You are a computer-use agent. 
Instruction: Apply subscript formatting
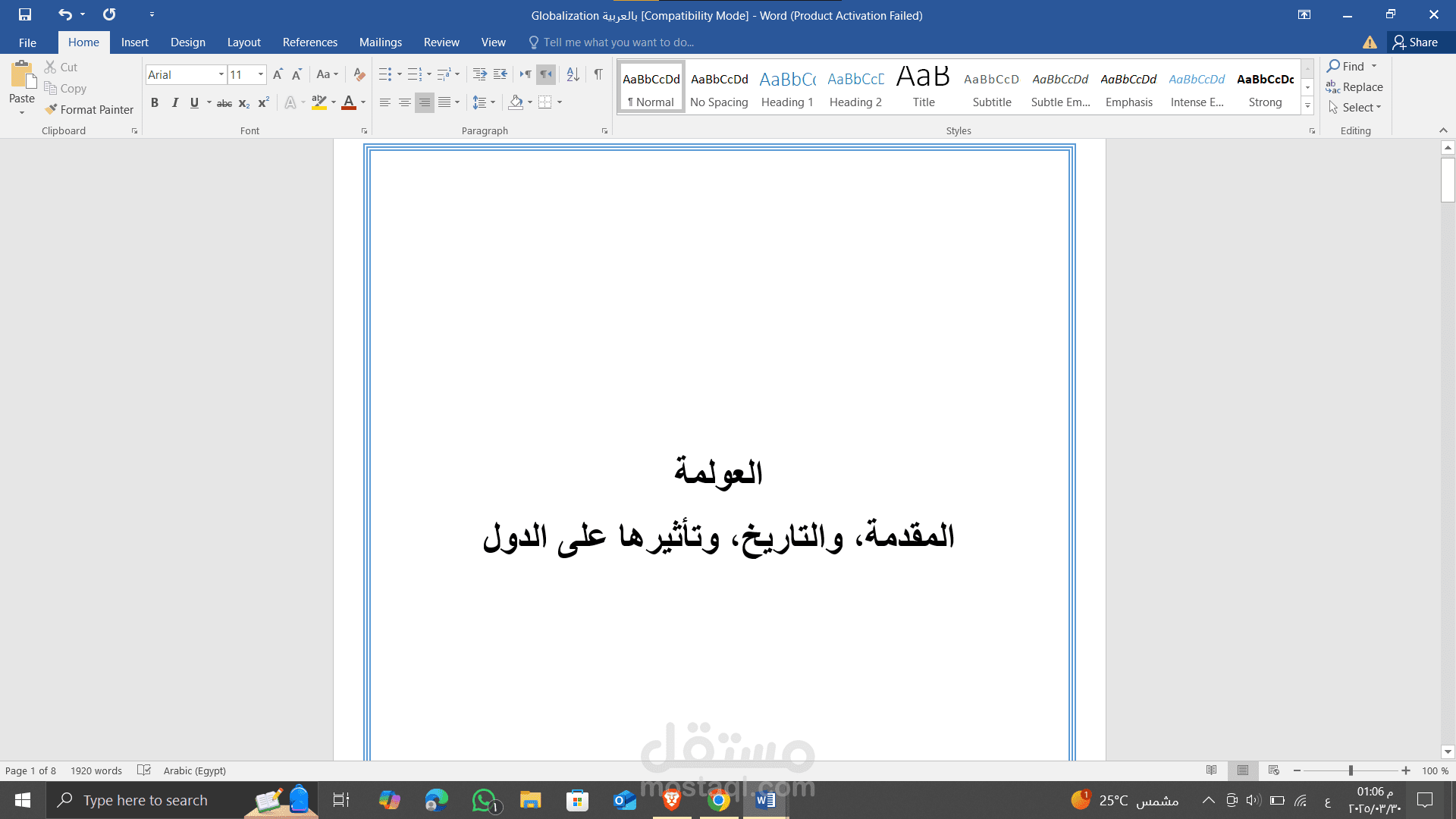[x=243, y=102]
